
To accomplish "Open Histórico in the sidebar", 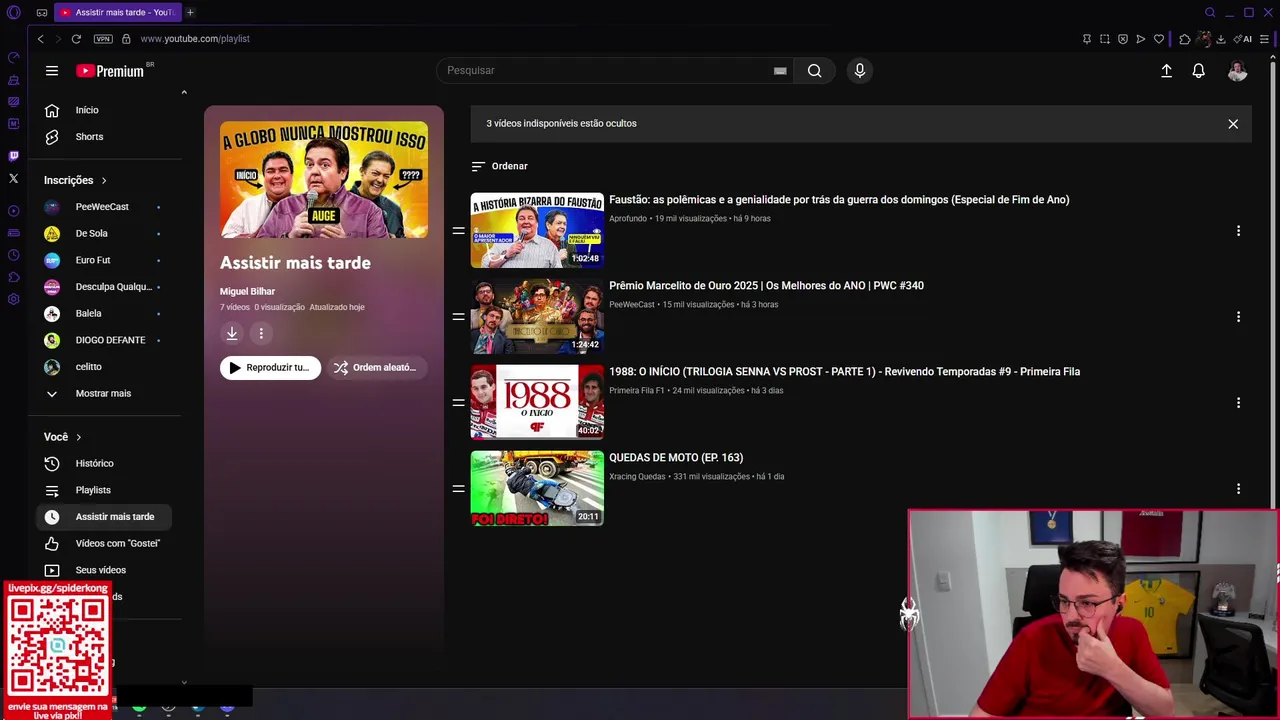I will (103, 464).
